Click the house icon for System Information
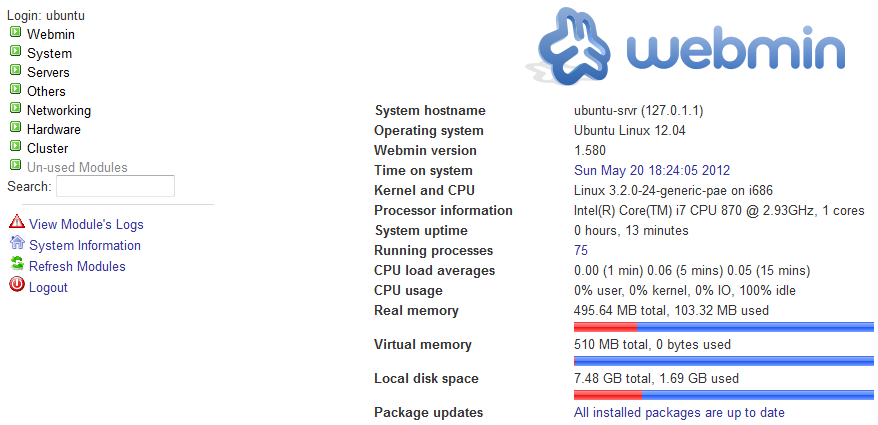This screenshot has width=878, height=425. click(x=17, y=242)
